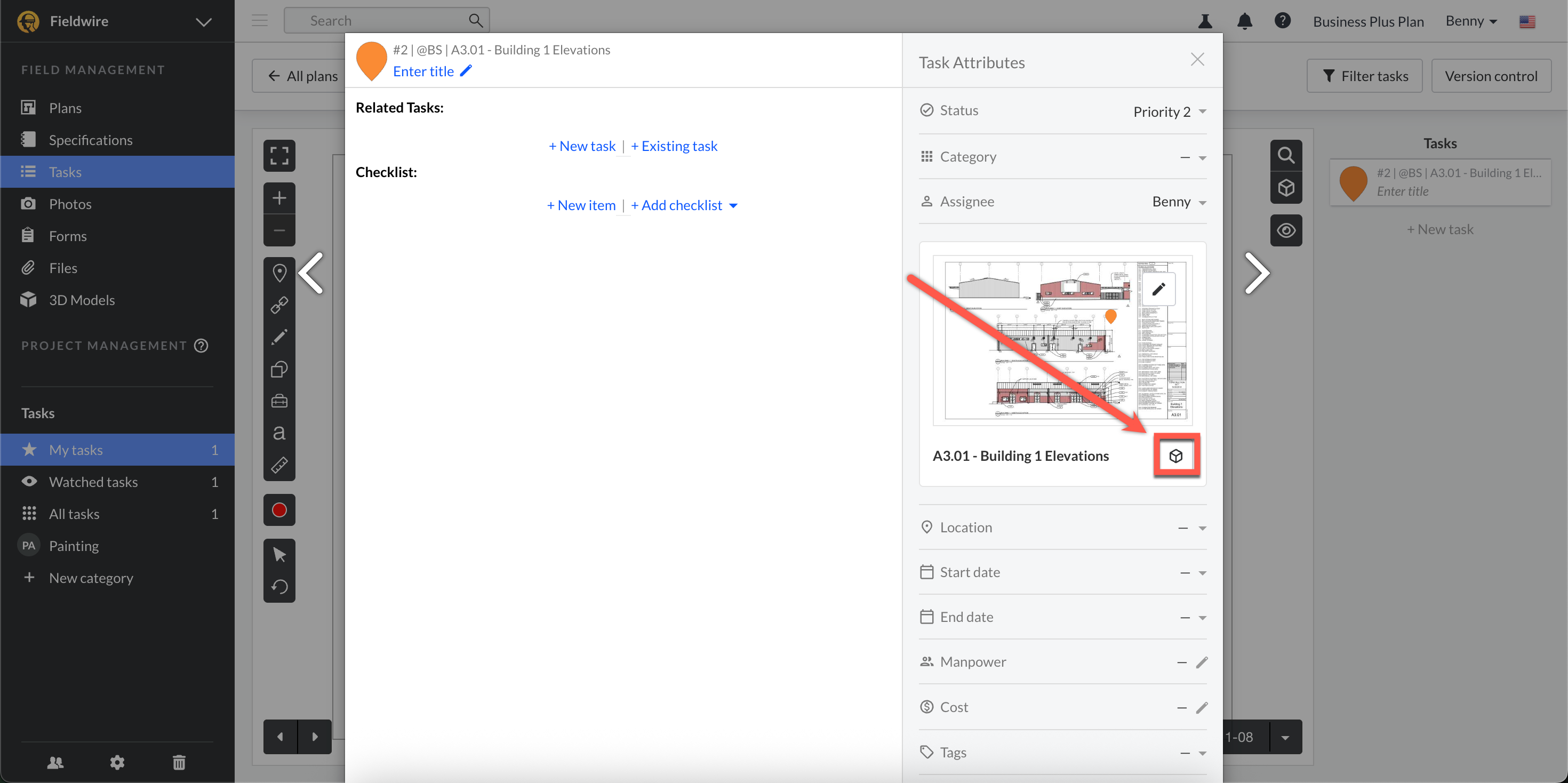Click the fullscreen expand icon
1568x783 pixels.
click(x=279, y=156)
